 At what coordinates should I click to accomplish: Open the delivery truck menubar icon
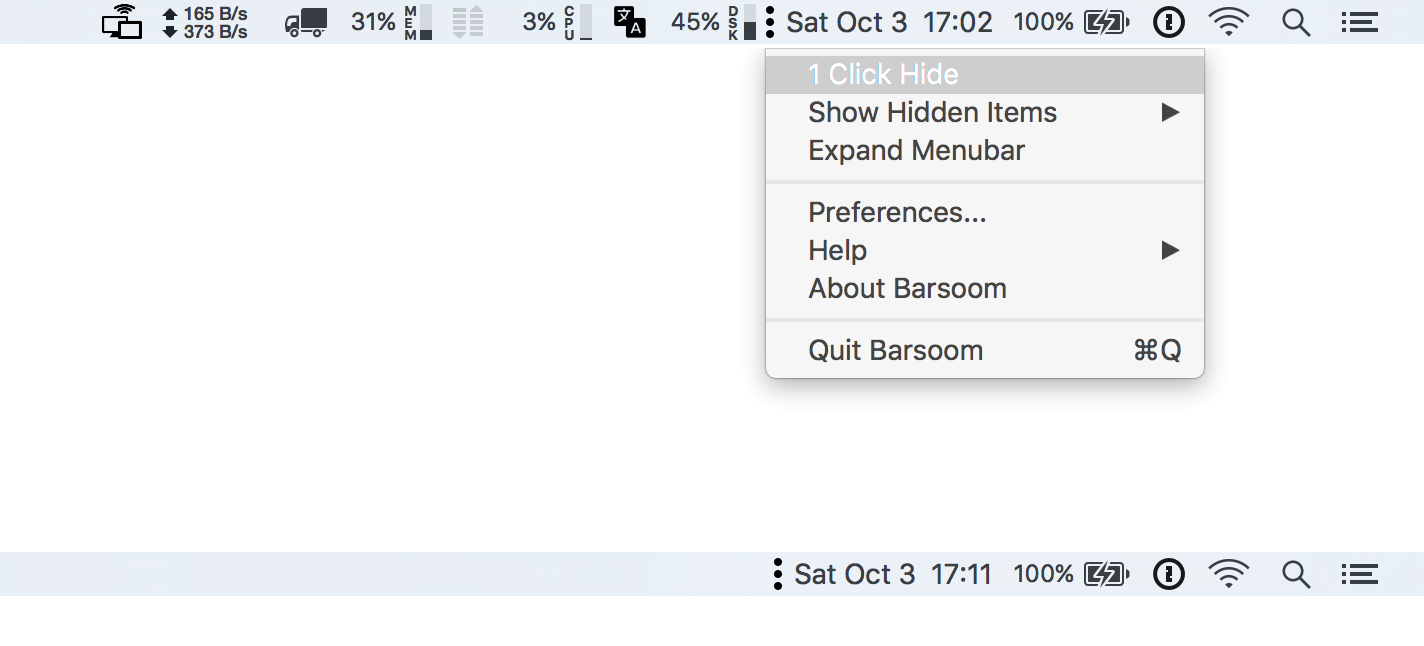[305, 22]
